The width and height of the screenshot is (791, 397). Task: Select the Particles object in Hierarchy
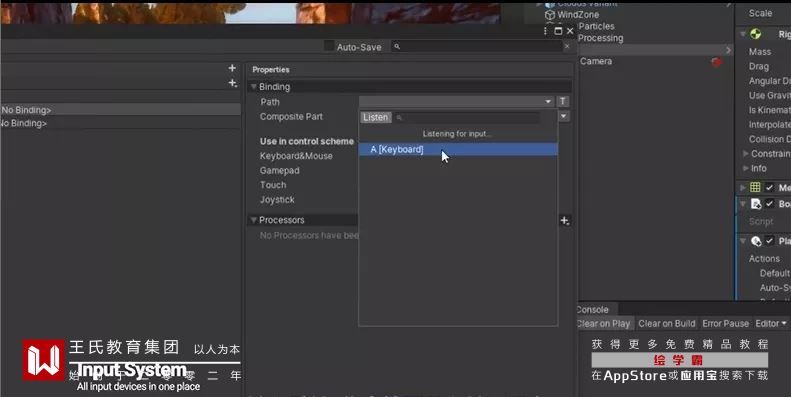pos(596,26)
